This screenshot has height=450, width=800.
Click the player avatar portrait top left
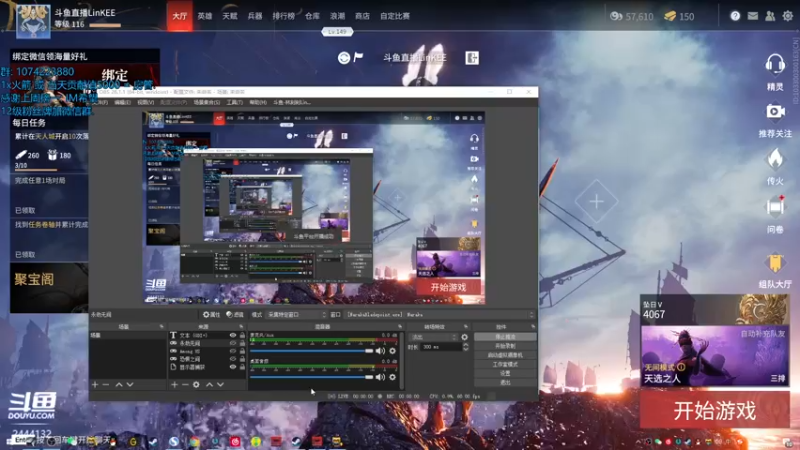(33, 21)
